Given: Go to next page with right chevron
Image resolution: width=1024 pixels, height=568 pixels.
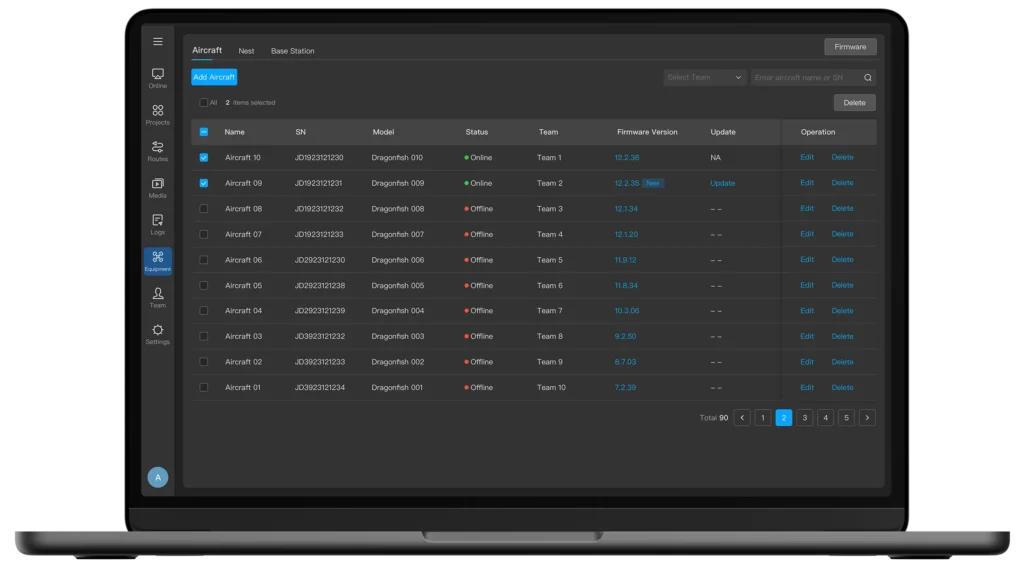Looking at the screenshot, I should click(867, 418).
